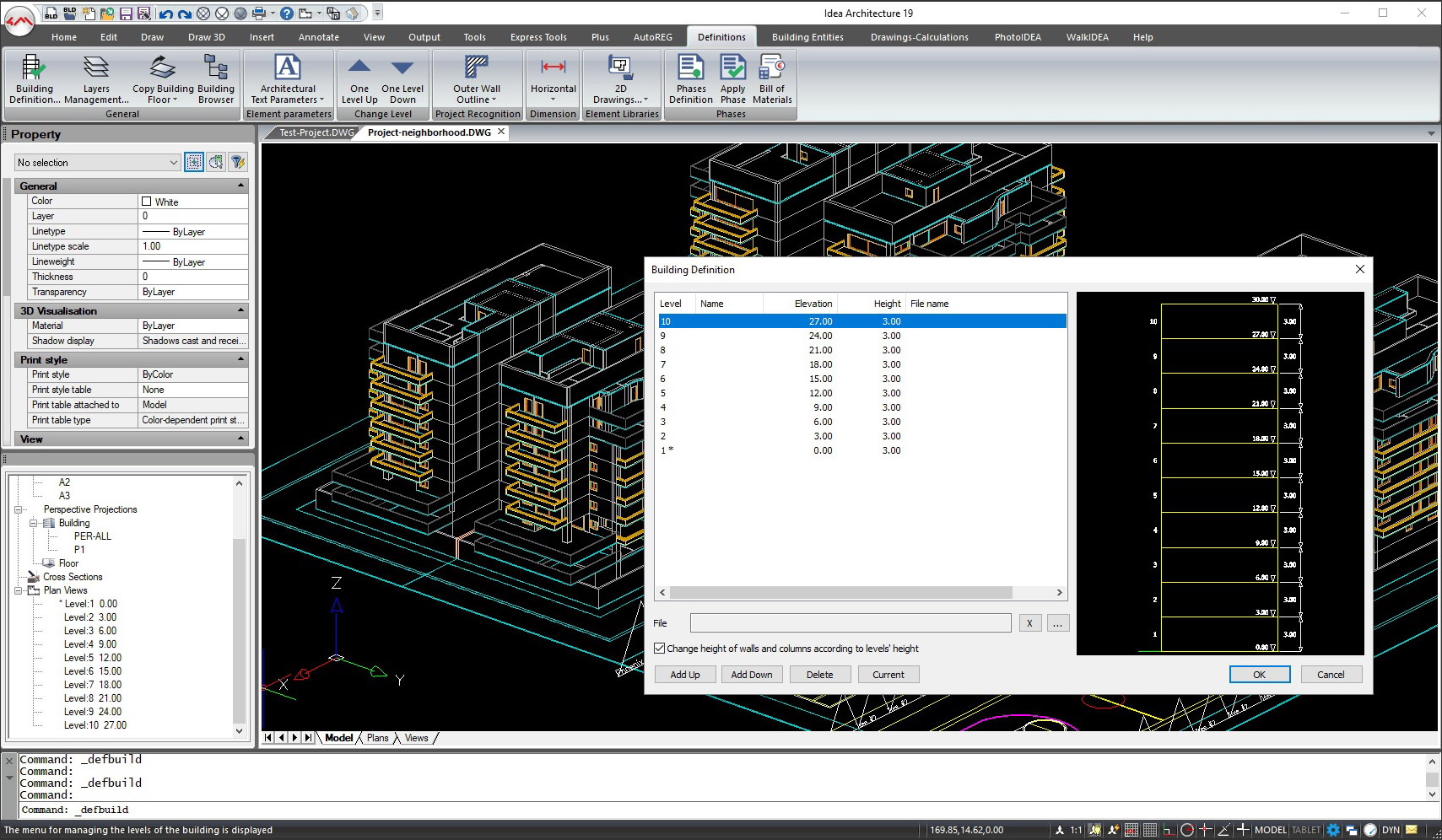
Task: Open the No selection dropdown
Action: click(98, 163)
